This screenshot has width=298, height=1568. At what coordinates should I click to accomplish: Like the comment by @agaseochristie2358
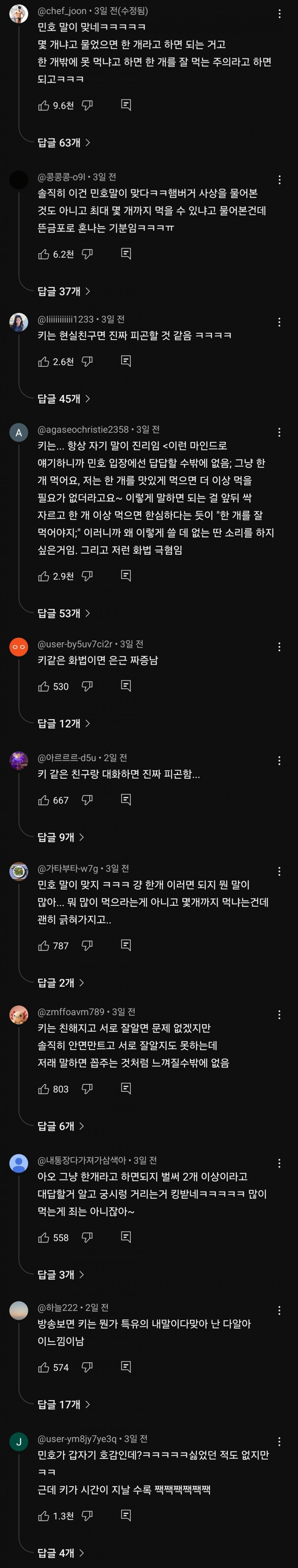(44, 576)
